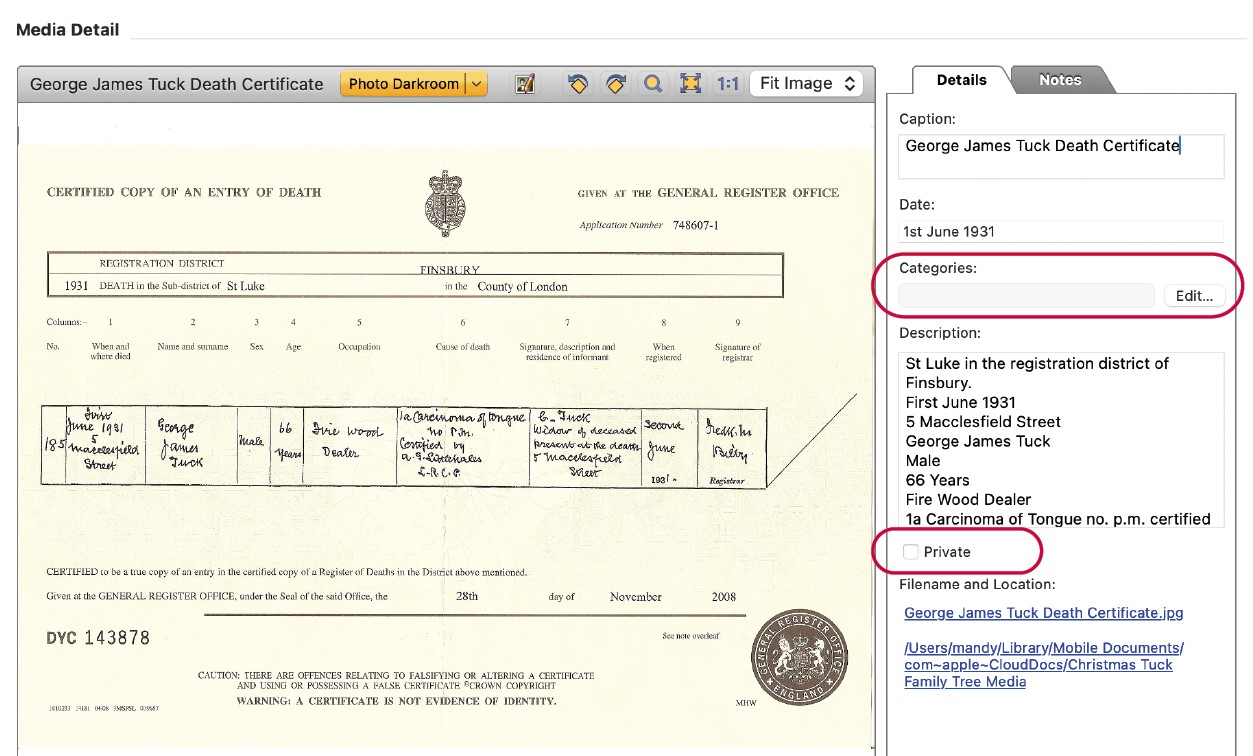Click the Categories Edit button

coord(1194,296)
